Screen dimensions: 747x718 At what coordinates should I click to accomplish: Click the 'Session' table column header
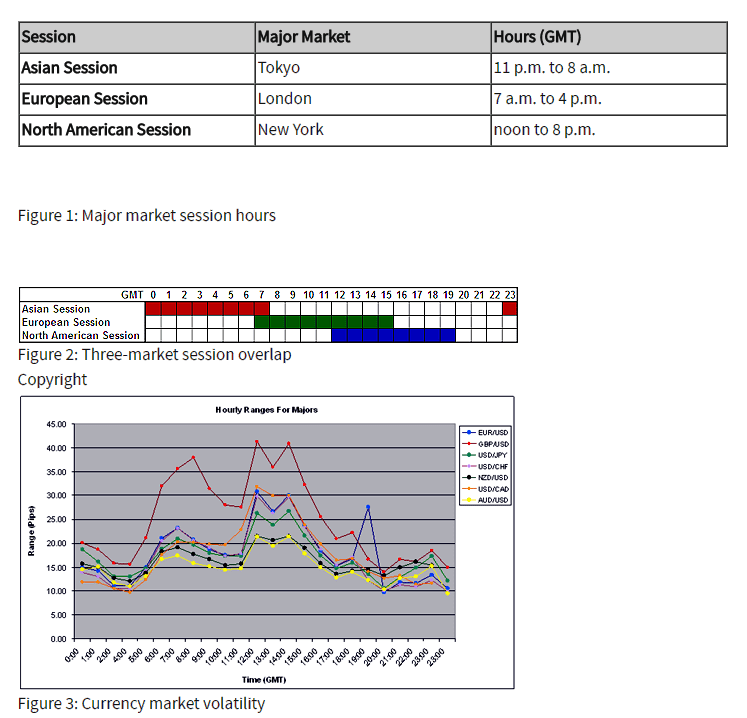(49, 37)
